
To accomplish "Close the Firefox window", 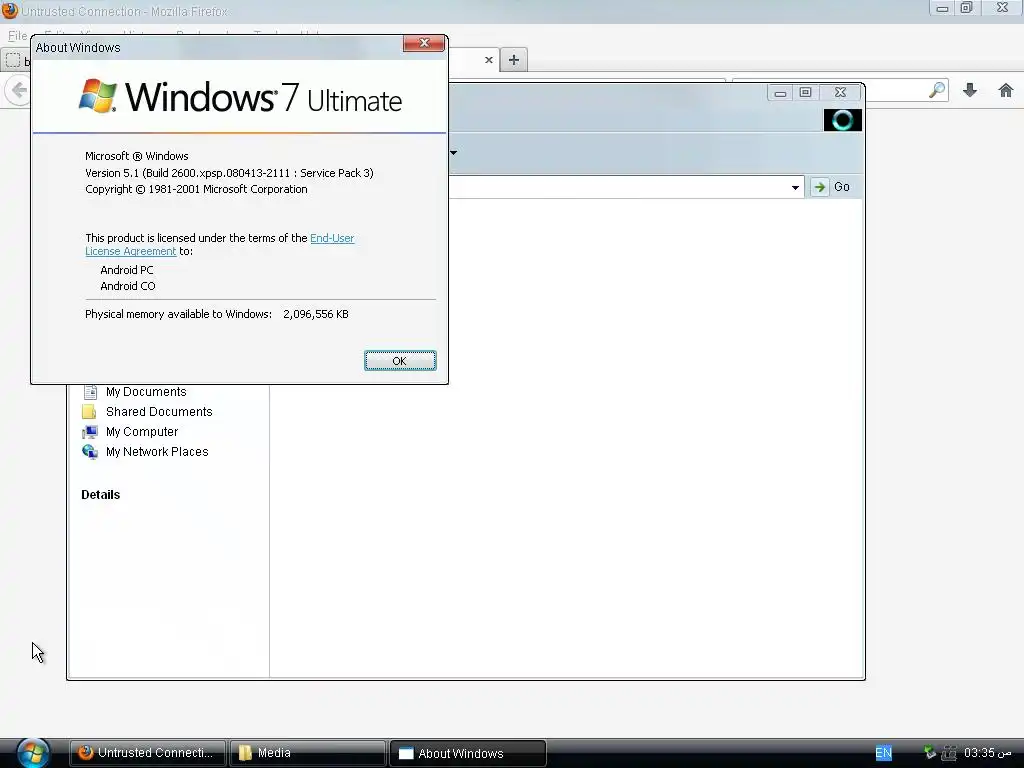I will 1002,8.
